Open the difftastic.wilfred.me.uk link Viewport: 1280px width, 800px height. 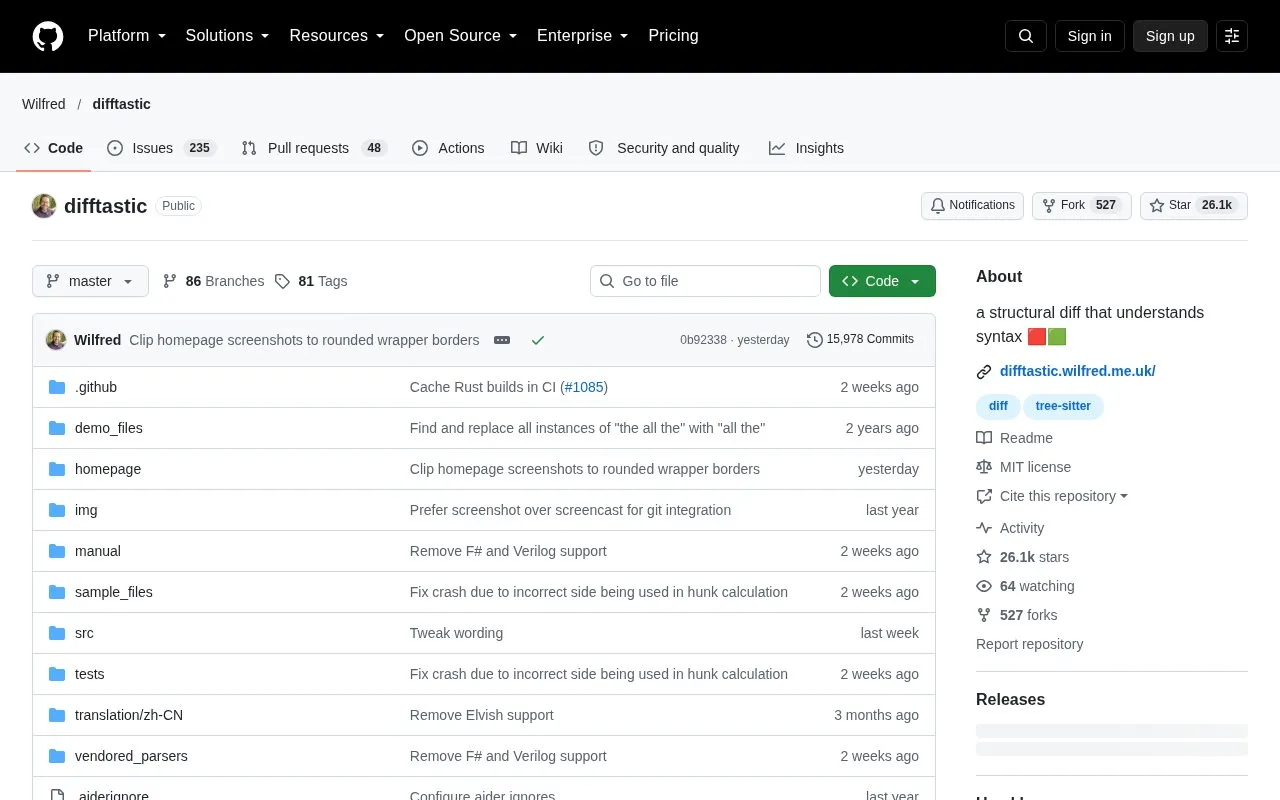[1078, 371]
